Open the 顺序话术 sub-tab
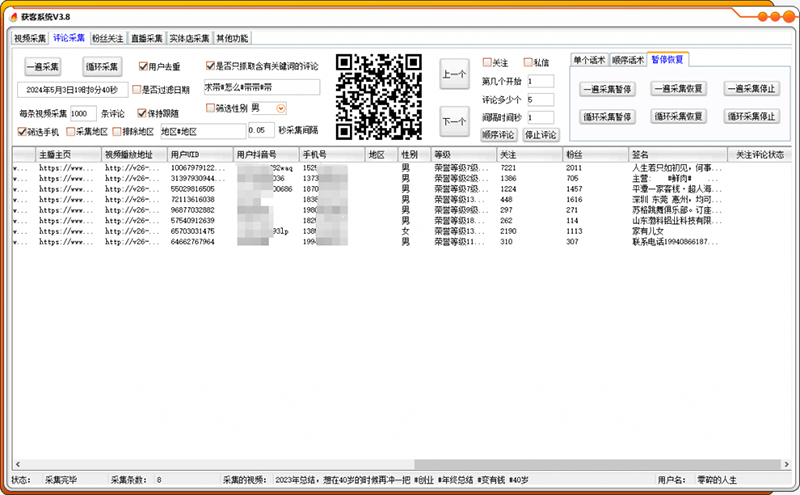The height and width of the screenshot is (495, 800). [628, 60]
